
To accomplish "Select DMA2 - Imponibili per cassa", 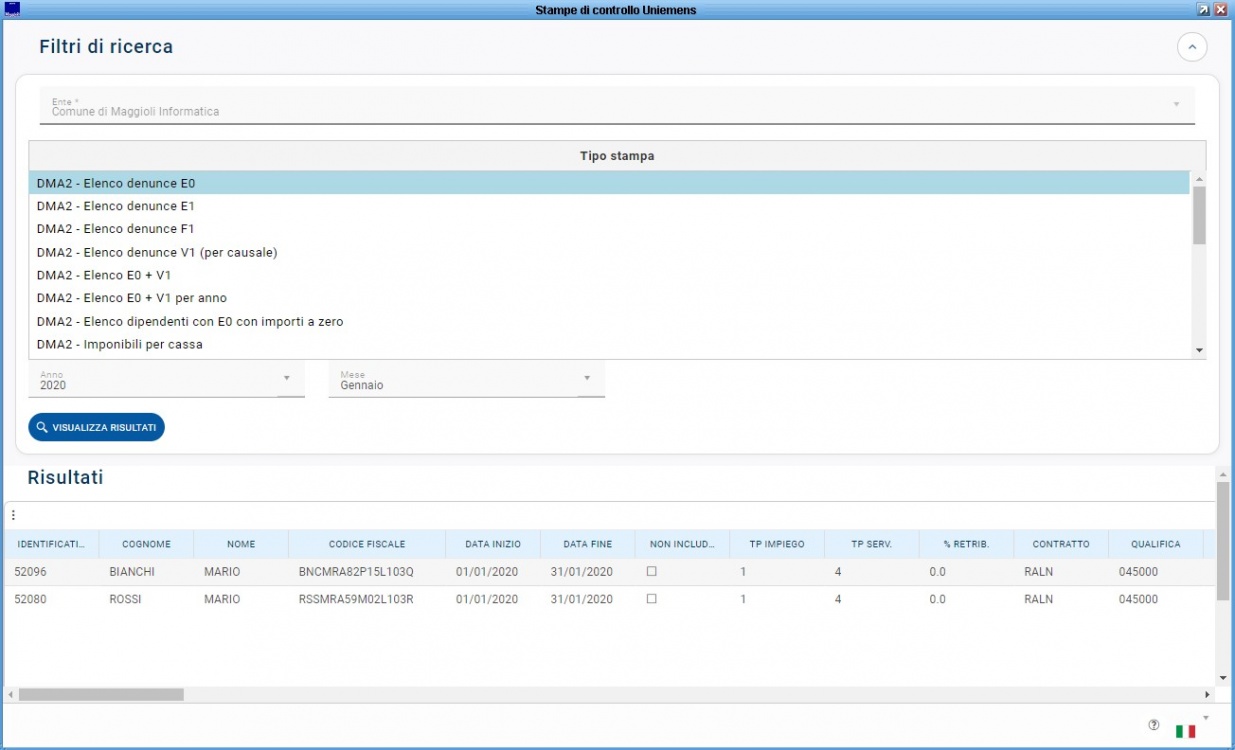I will click(x=120, y=345).
